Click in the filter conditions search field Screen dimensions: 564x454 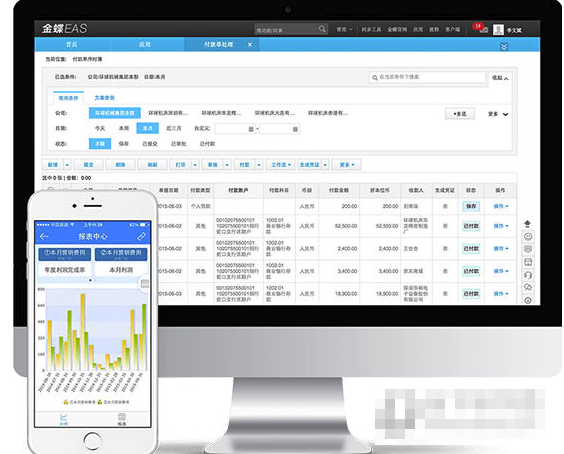tap(427, 77)
